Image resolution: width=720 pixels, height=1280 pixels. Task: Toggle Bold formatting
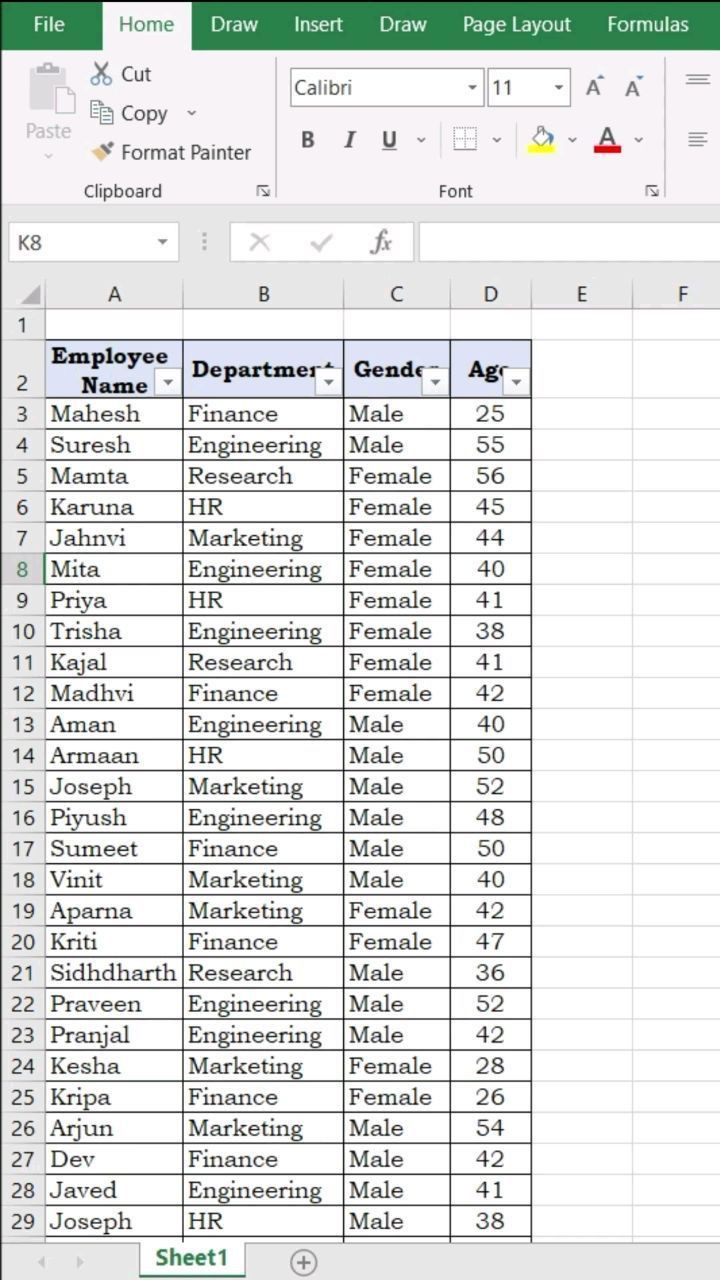coord(308,140)
